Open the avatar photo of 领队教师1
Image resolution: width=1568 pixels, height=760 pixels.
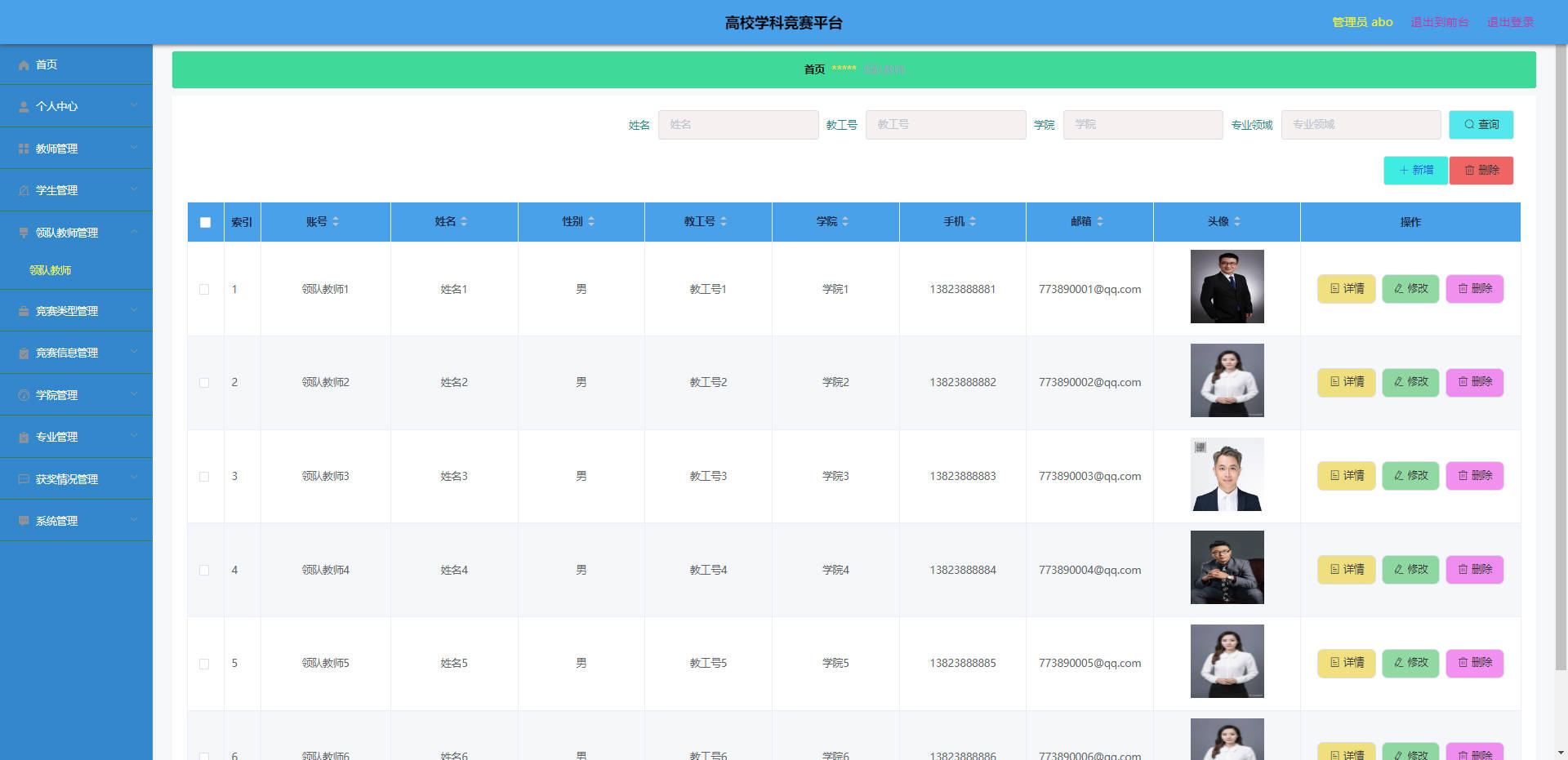pyautogui.click(x=1227, y=287)
